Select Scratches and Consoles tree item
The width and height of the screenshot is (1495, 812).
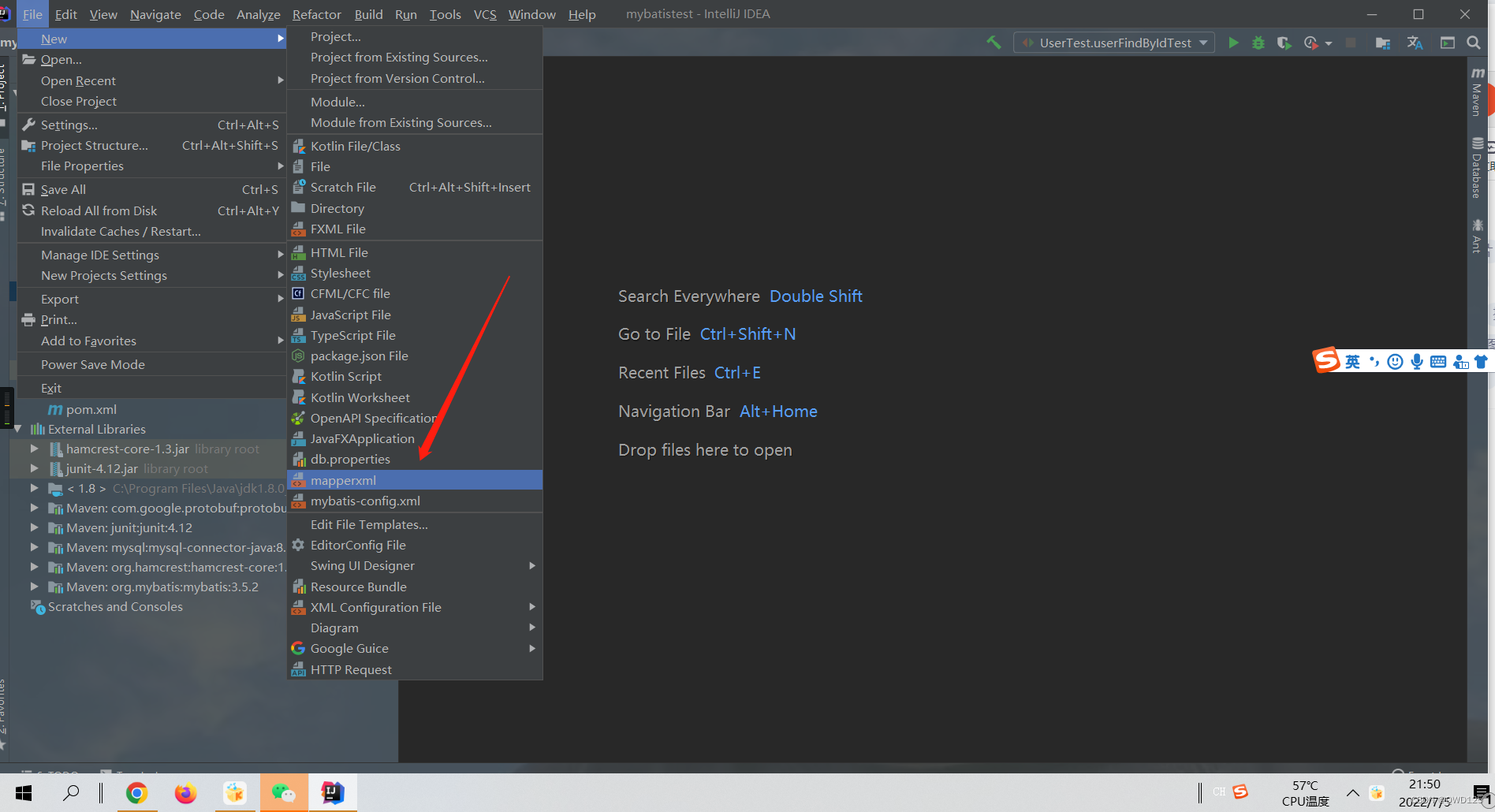tap(115, 606)
